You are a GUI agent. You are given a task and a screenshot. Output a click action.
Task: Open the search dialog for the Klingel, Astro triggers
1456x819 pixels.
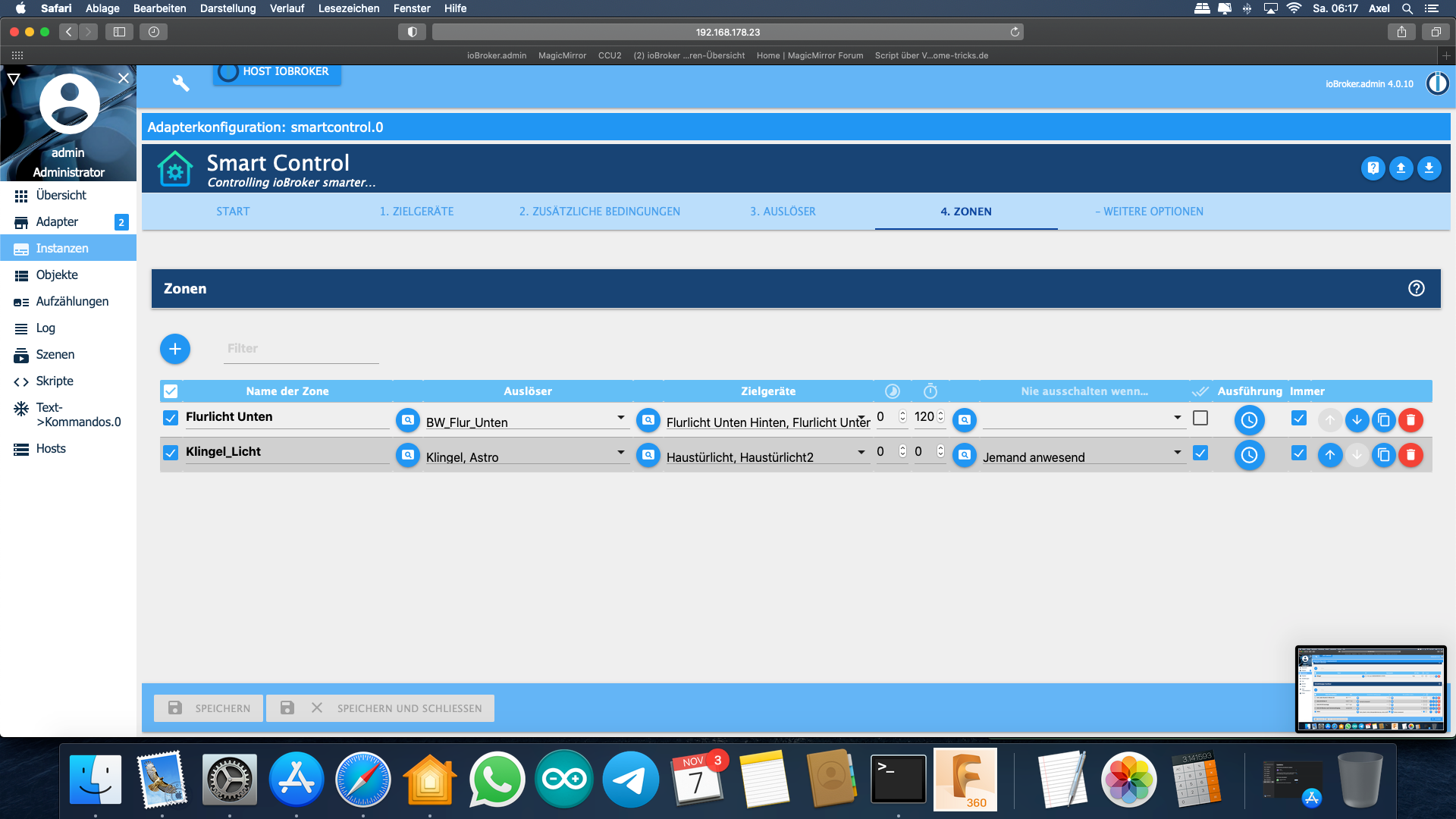click(x=408, y=455)
